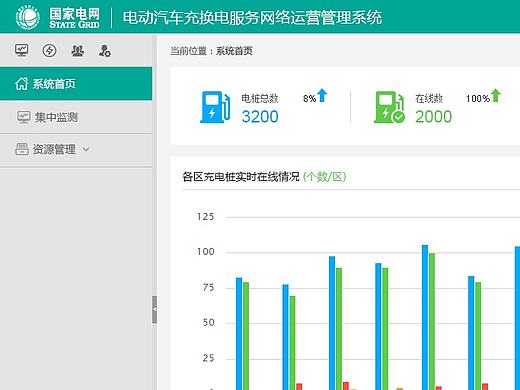Screen dimensions: 520x390
Task: Click the 100 y-axis label
Action: pos(205,252)
